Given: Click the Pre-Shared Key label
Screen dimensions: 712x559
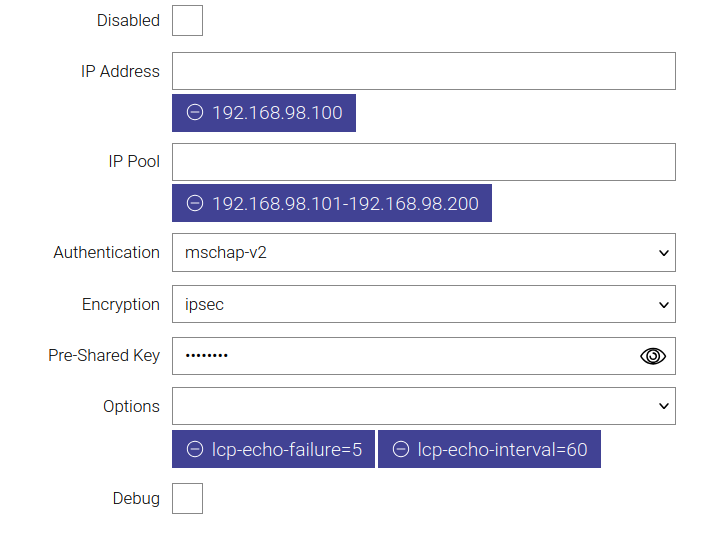Looking at the screenshot, I should [104, 355].
